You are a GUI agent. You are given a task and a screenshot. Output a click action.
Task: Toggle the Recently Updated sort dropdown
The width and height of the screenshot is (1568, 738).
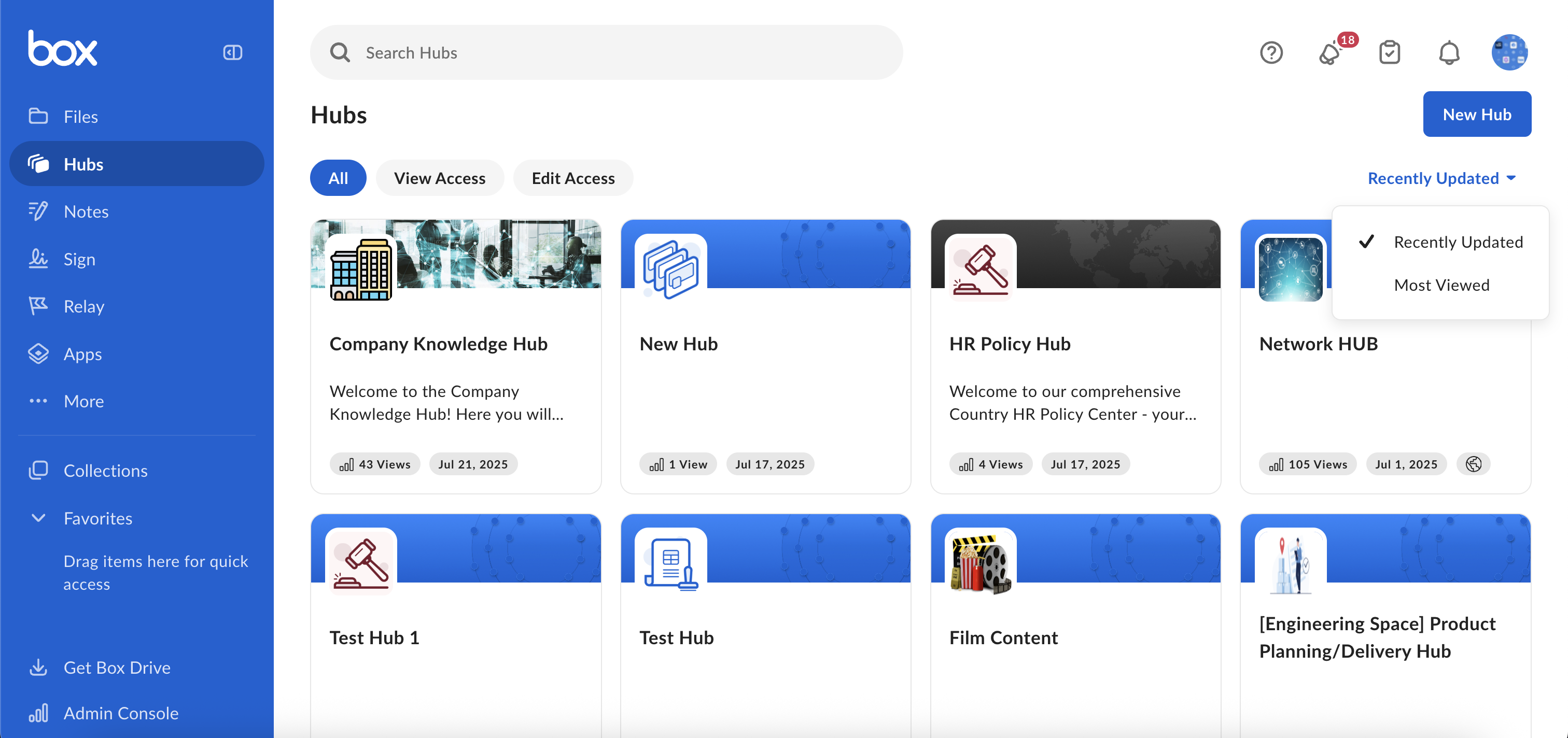tap(1441, 178)
